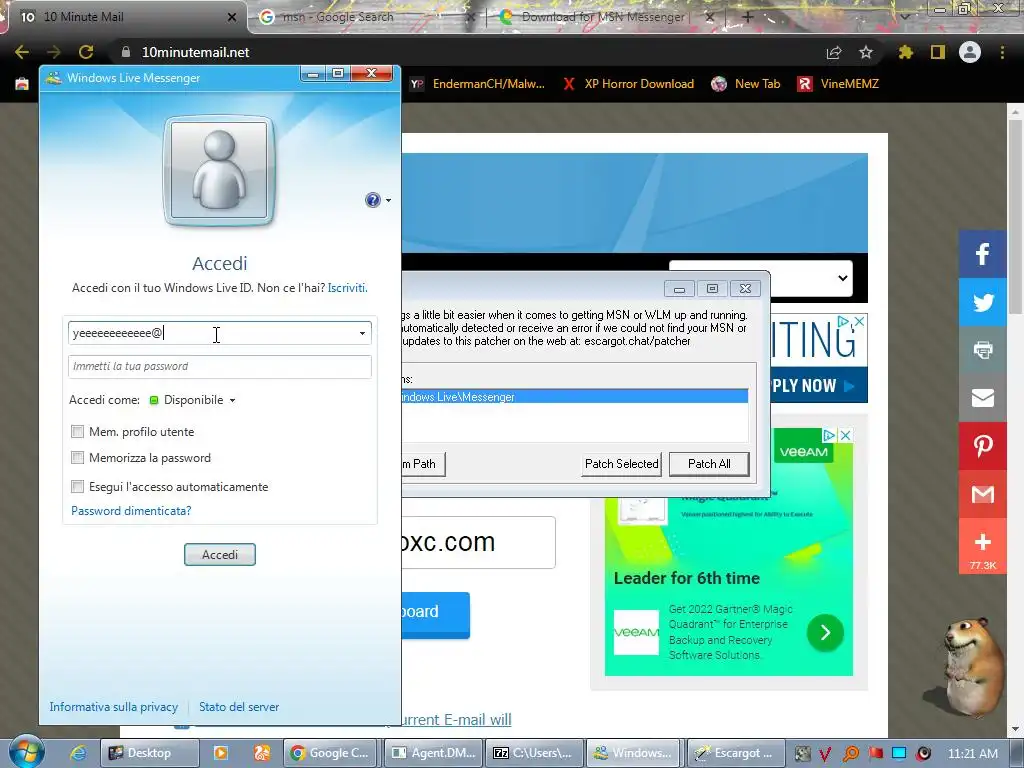Image resolution: width=1024 pixels, height=768 pixels.
Task: Open Chrome three-dot menu
Action: point(1002,52)
